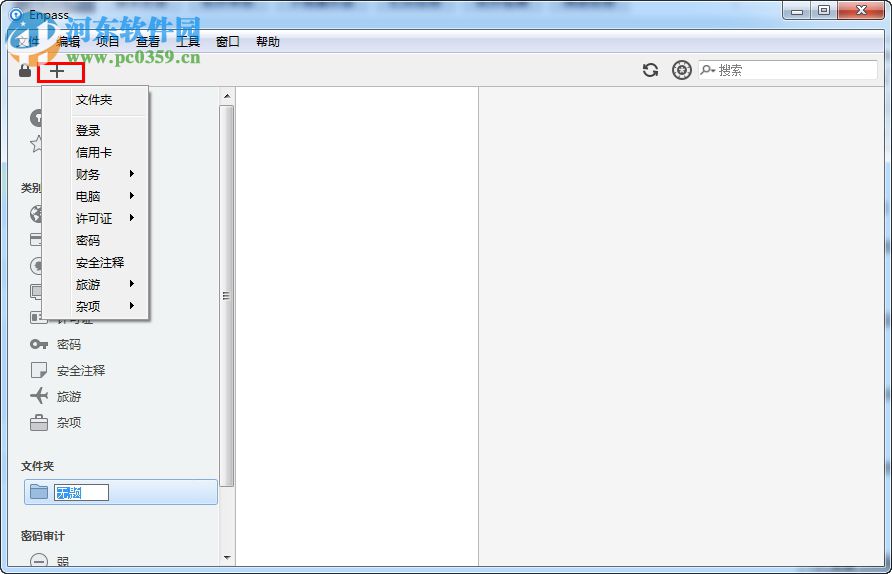This screenshot has width=892, height=574.
Task: Click the briefcase icon beside 杂项
Action: [39, 422]
